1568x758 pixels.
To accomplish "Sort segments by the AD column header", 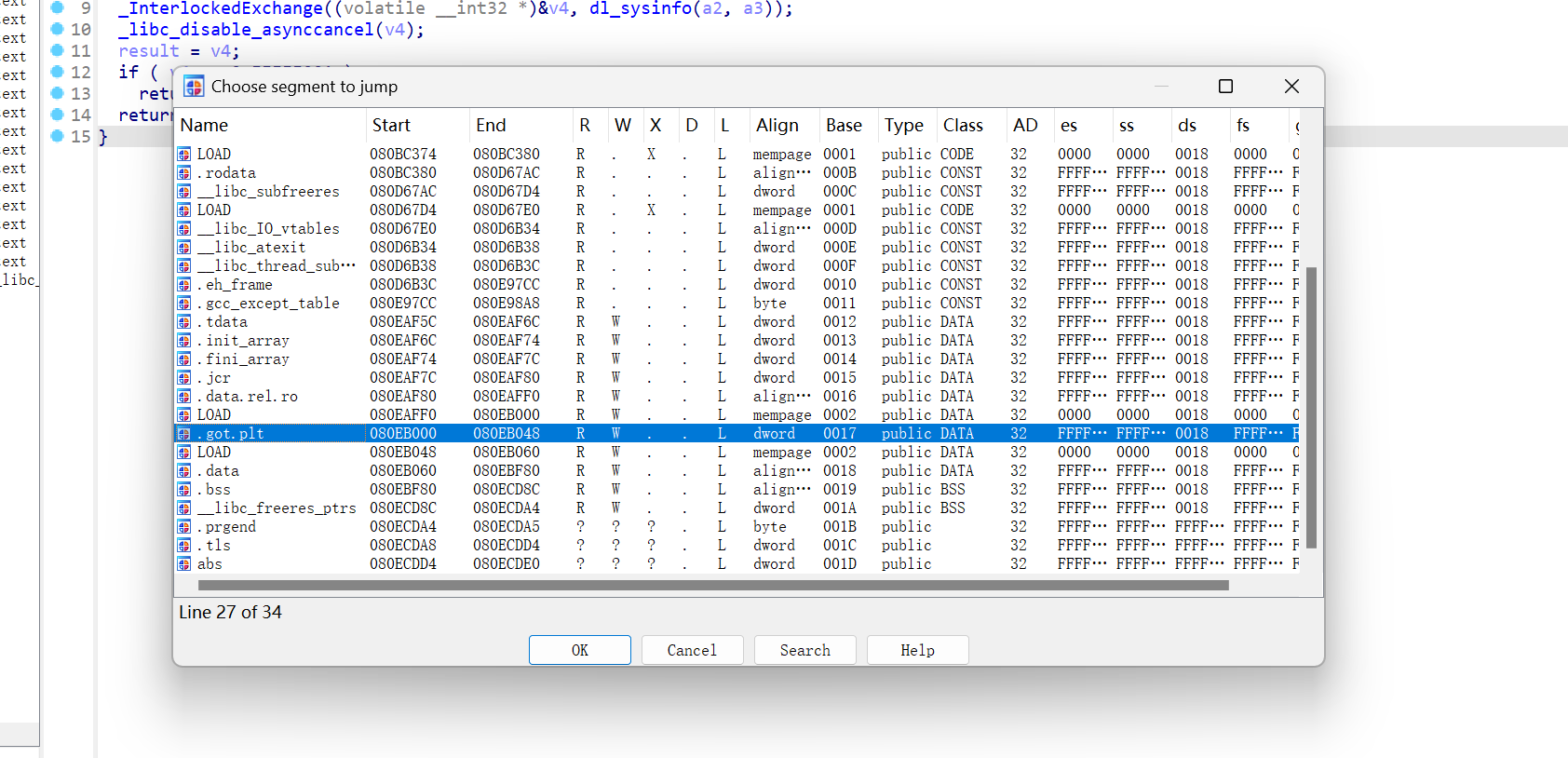I will click(x=1030, y=125).
